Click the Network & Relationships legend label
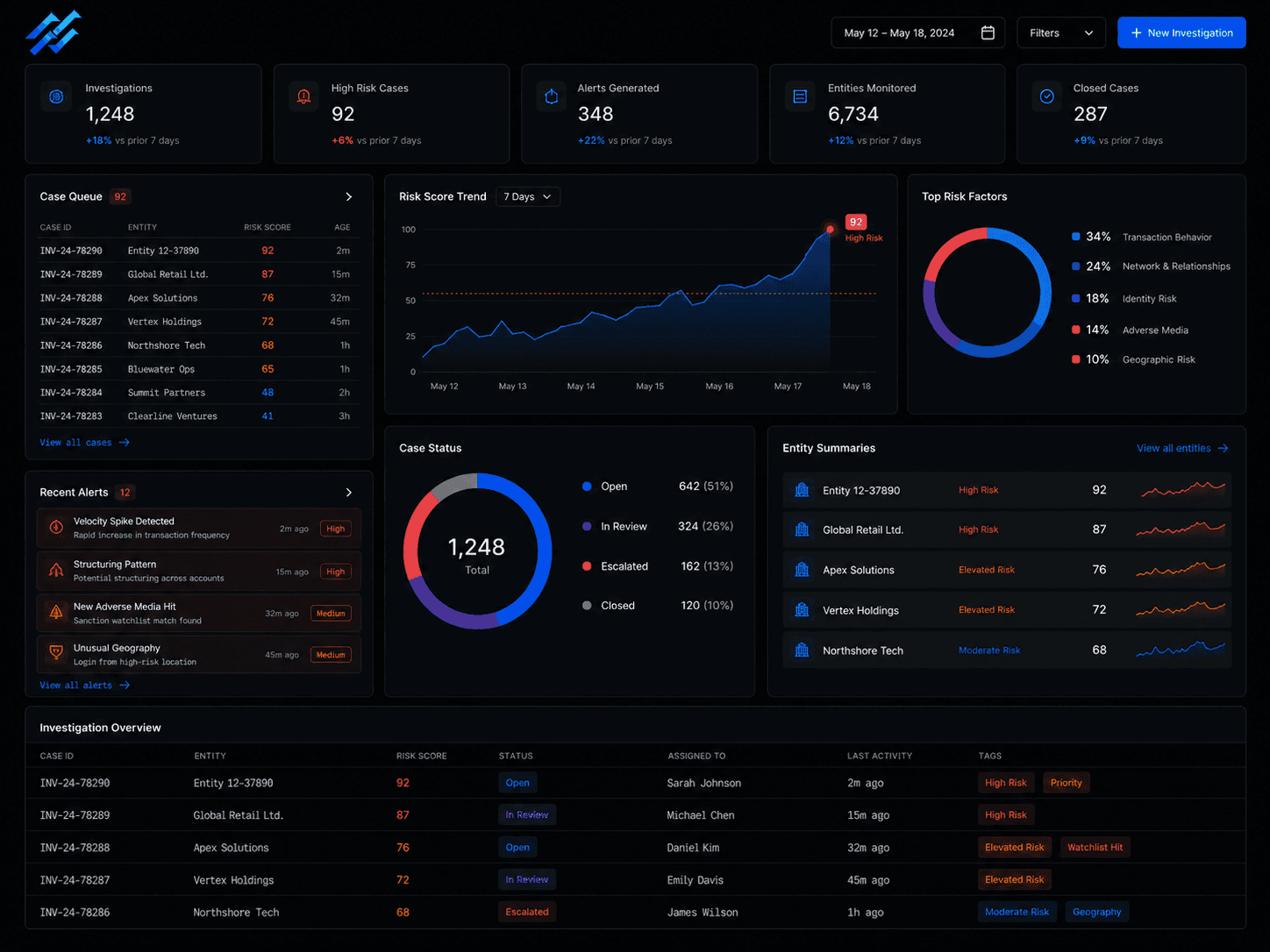 point(1176,266)
